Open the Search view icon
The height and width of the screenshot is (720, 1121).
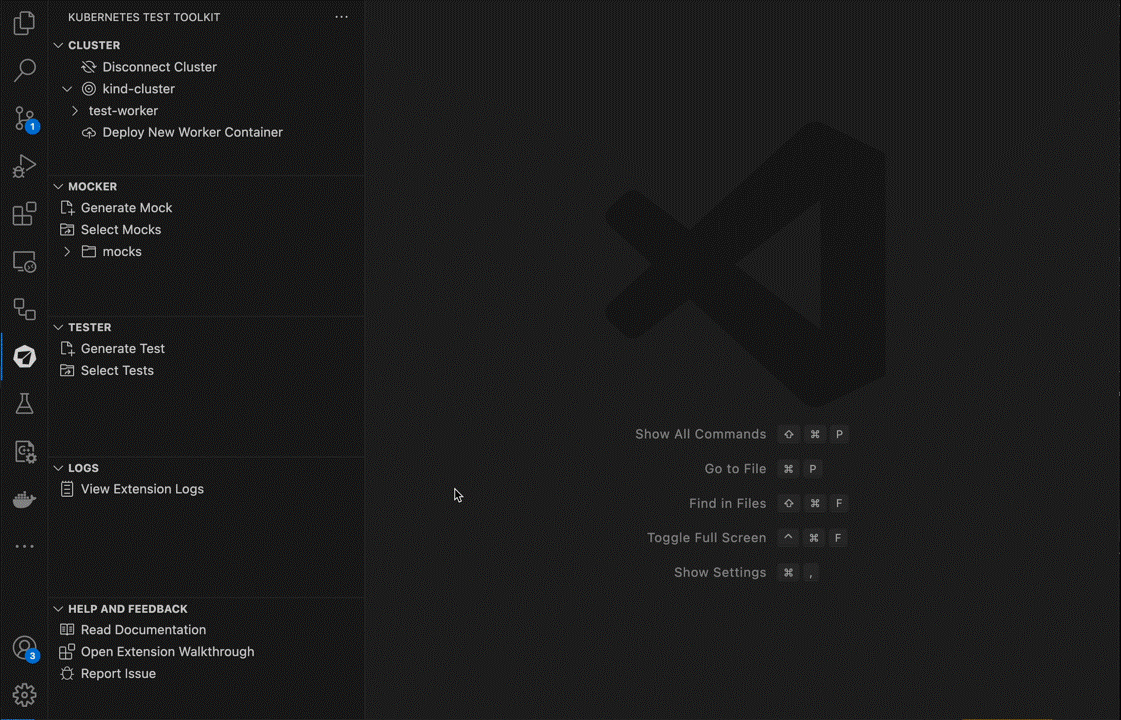pyautogui.click(x=24, y=70)
